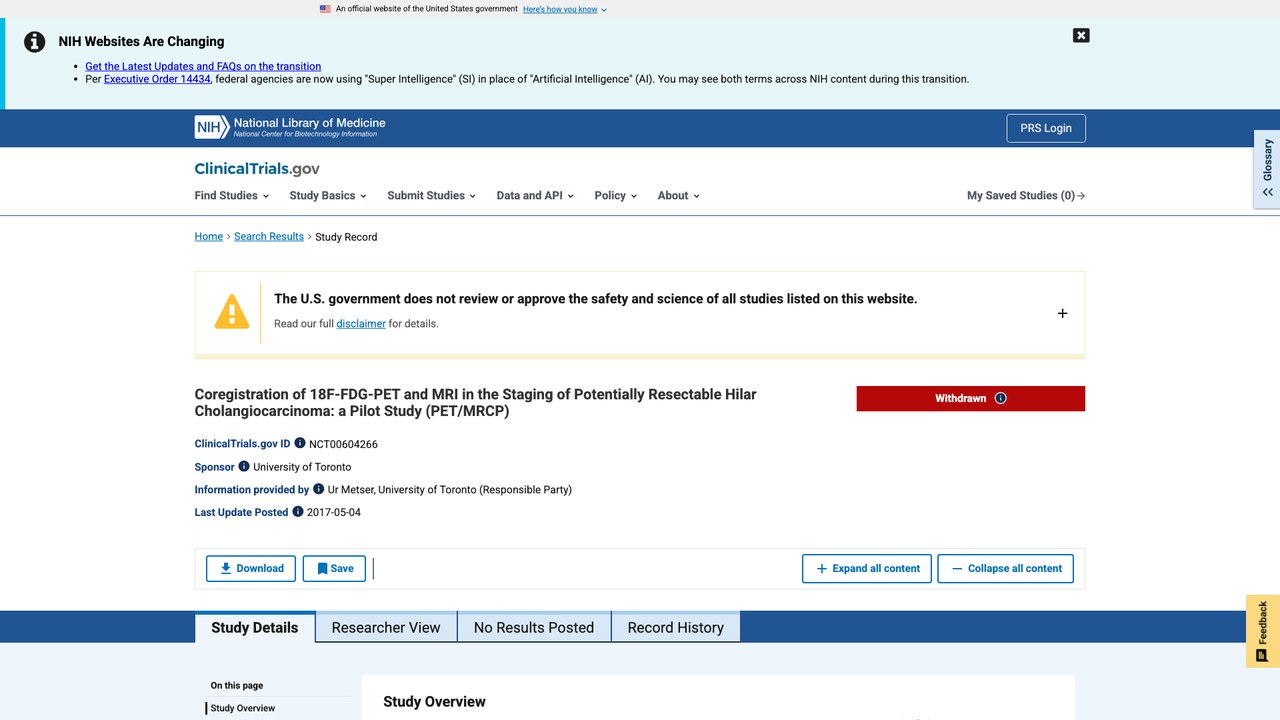Click the NIH National Library of Medicine logo

[290, 127]
